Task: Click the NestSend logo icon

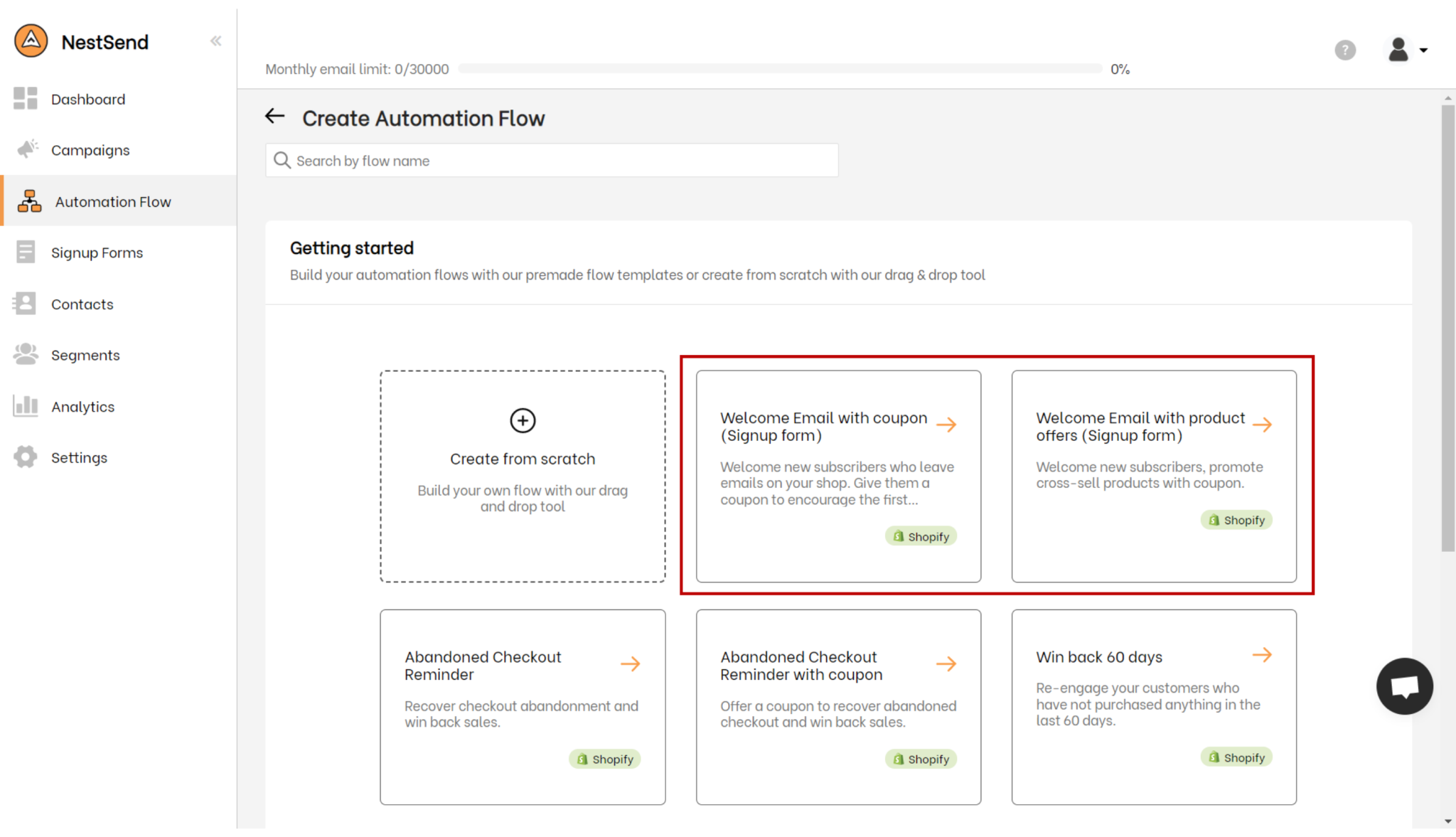Action: 31,41
